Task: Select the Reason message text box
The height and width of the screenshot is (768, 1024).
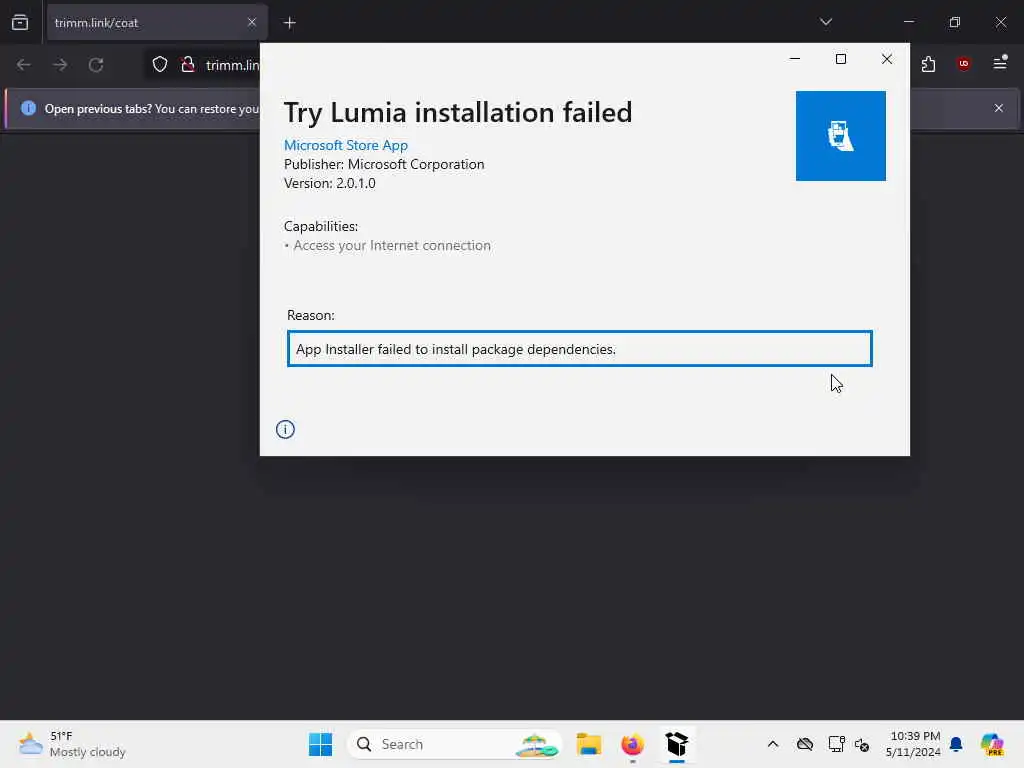Action: tap(579, 349)
